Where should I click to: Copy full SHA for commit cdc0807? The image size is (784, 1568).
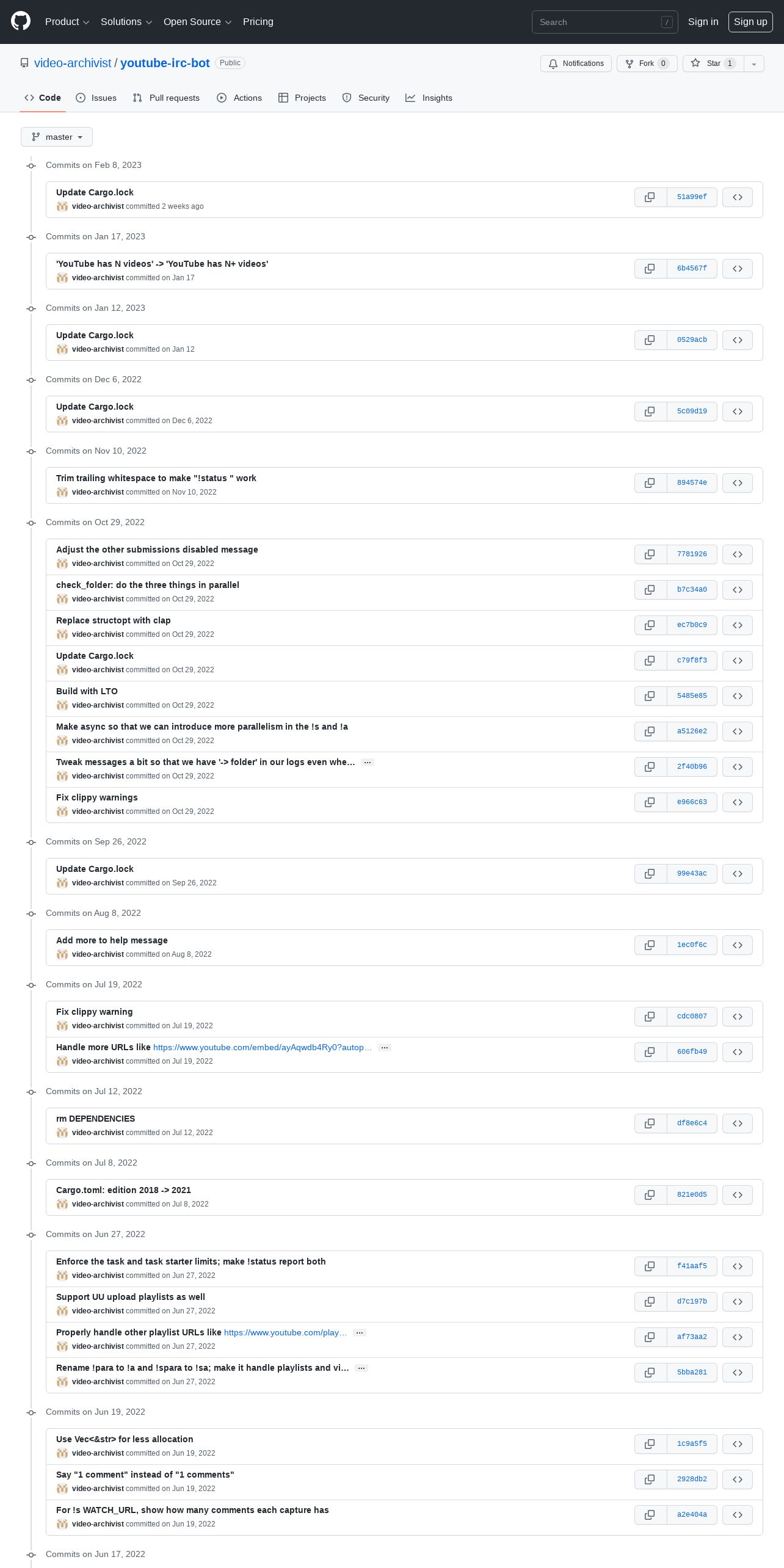click(650, 1017)
